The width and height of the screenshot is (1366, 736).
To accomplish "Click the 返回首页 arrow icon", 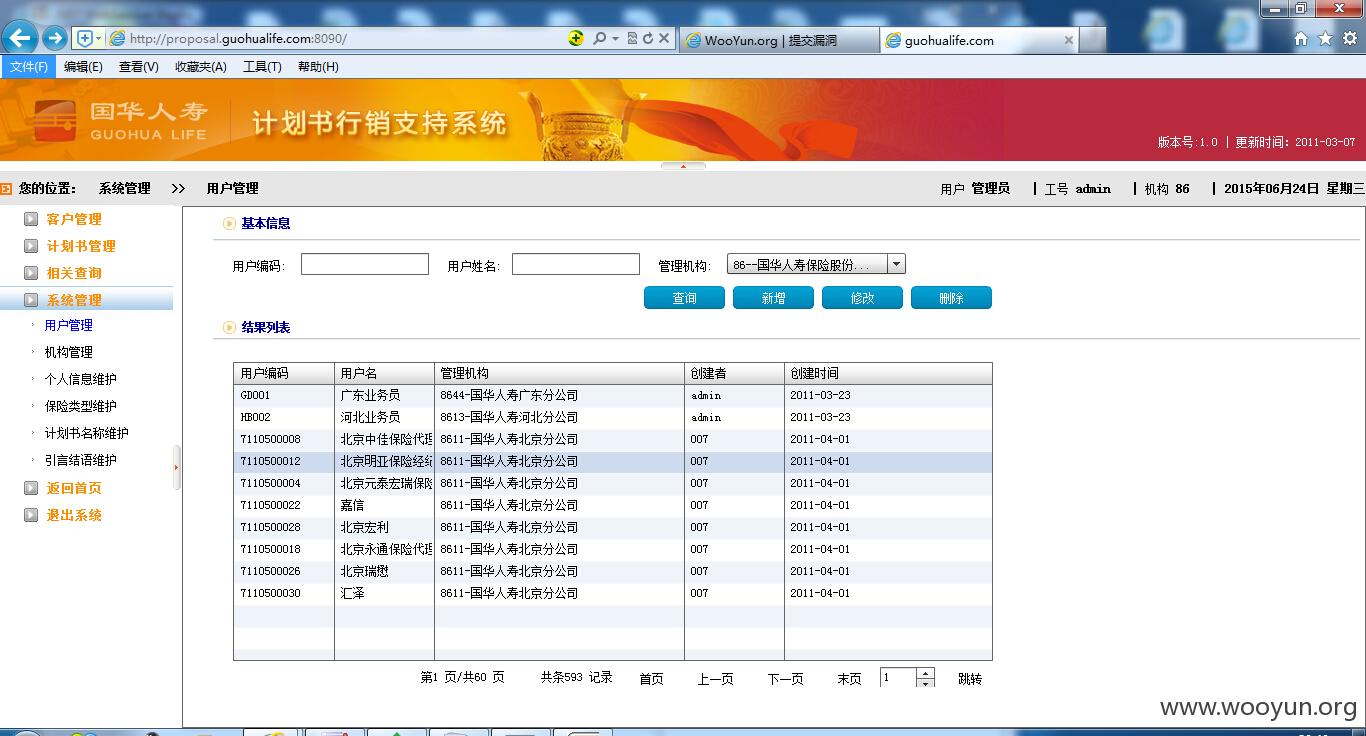I will pyautogui.click(x=31, y=488).
